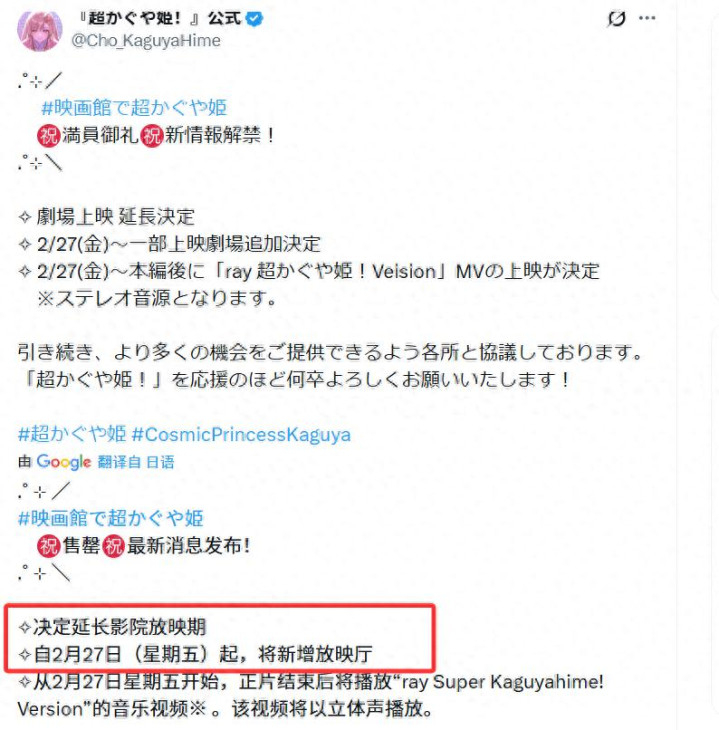This screenshot has height=730, width=719.
Task: Open the 『超かぐや姫!』公式 display name
Action: tap(159, 19)
